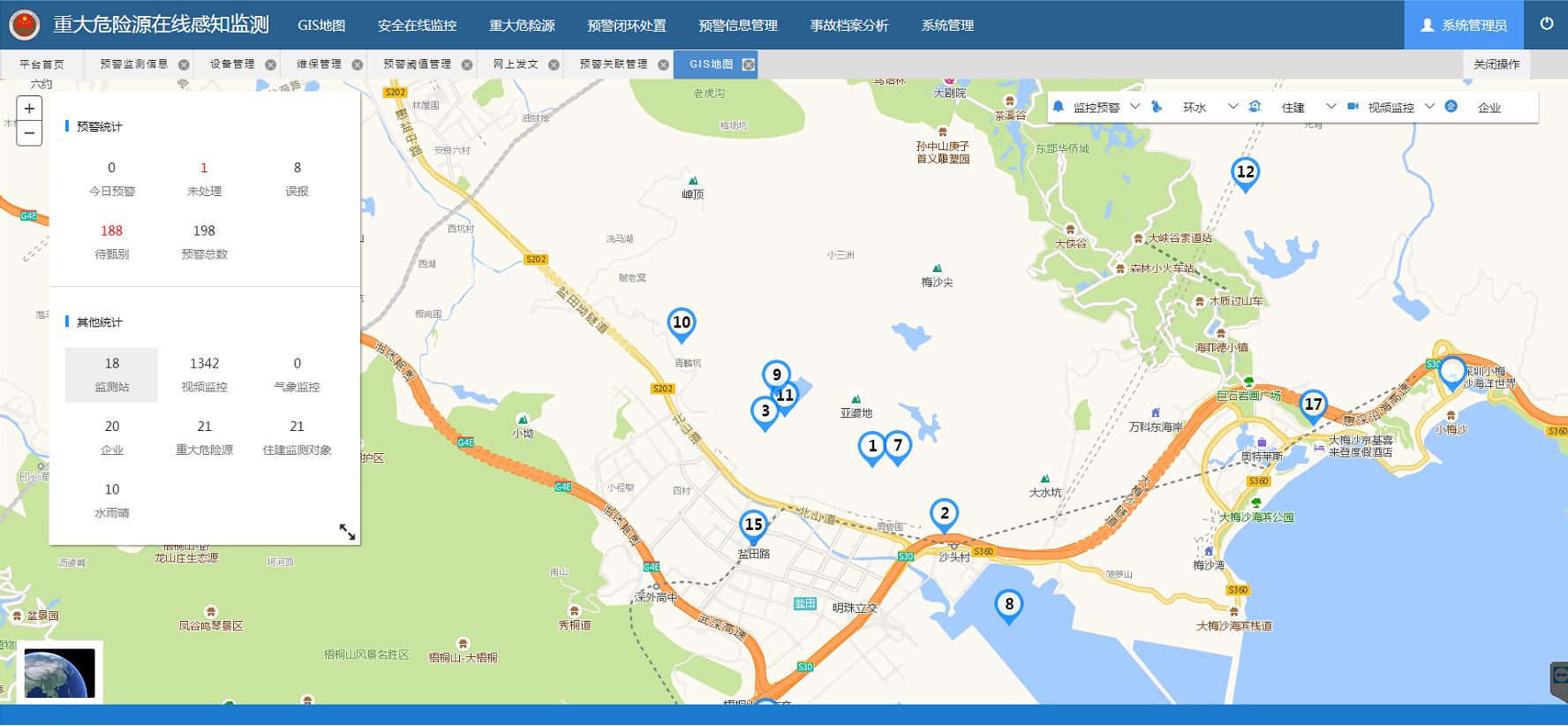Viewport: 1568px width, 726px height.
Task: Select map marker number 9
Action: pos(776,374)
